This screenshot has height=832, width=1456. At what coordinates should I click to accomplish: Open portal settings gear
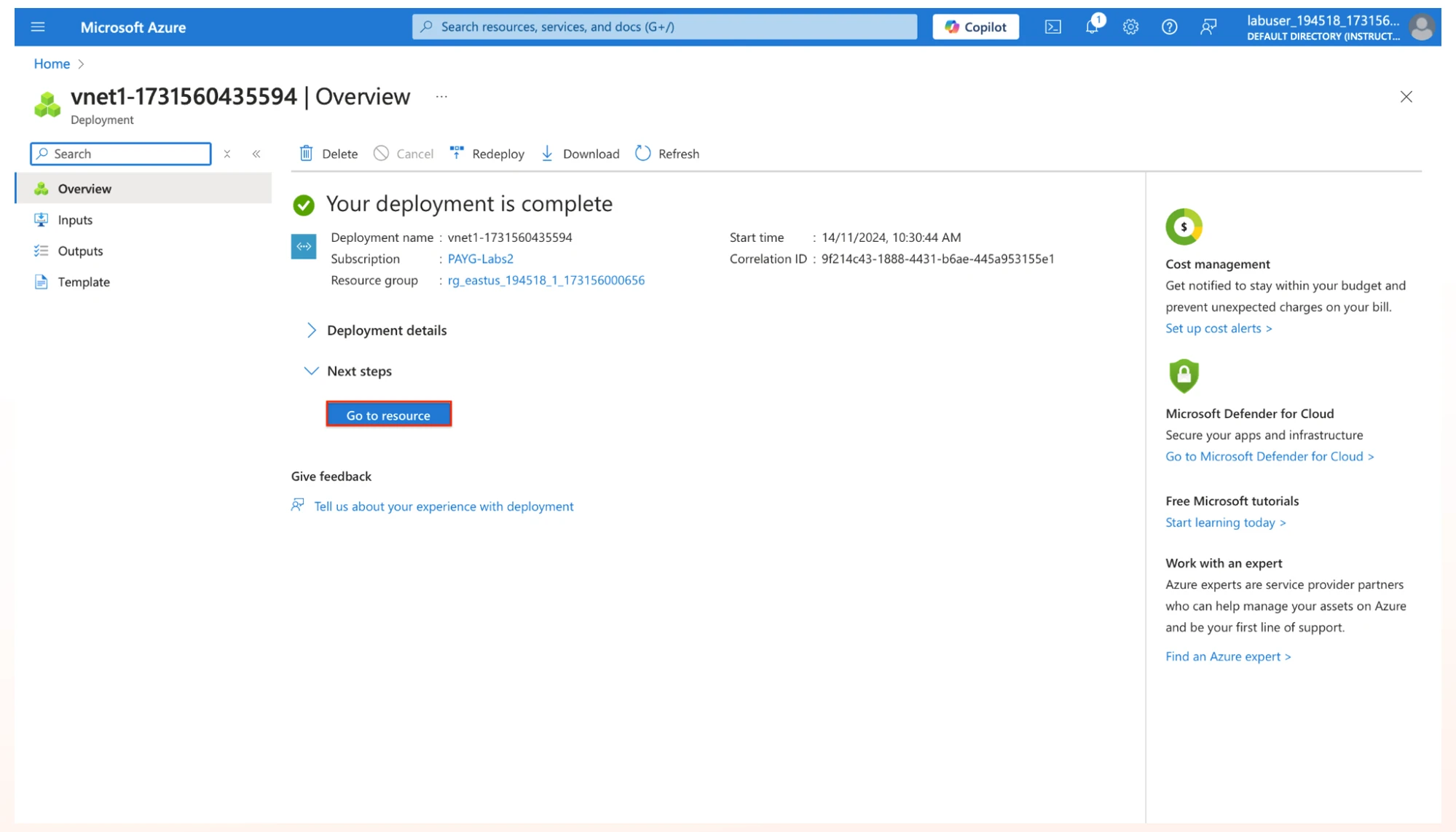(1130, 27)
